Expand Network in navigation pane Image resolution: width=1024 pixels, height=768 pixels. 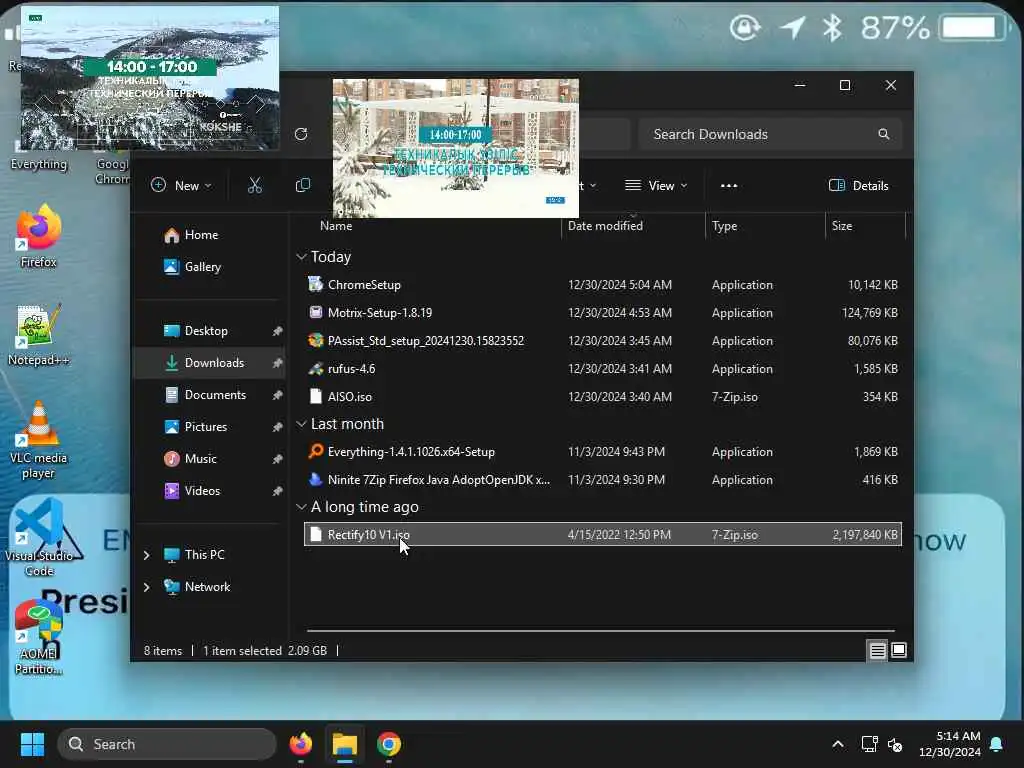(146, 587)
